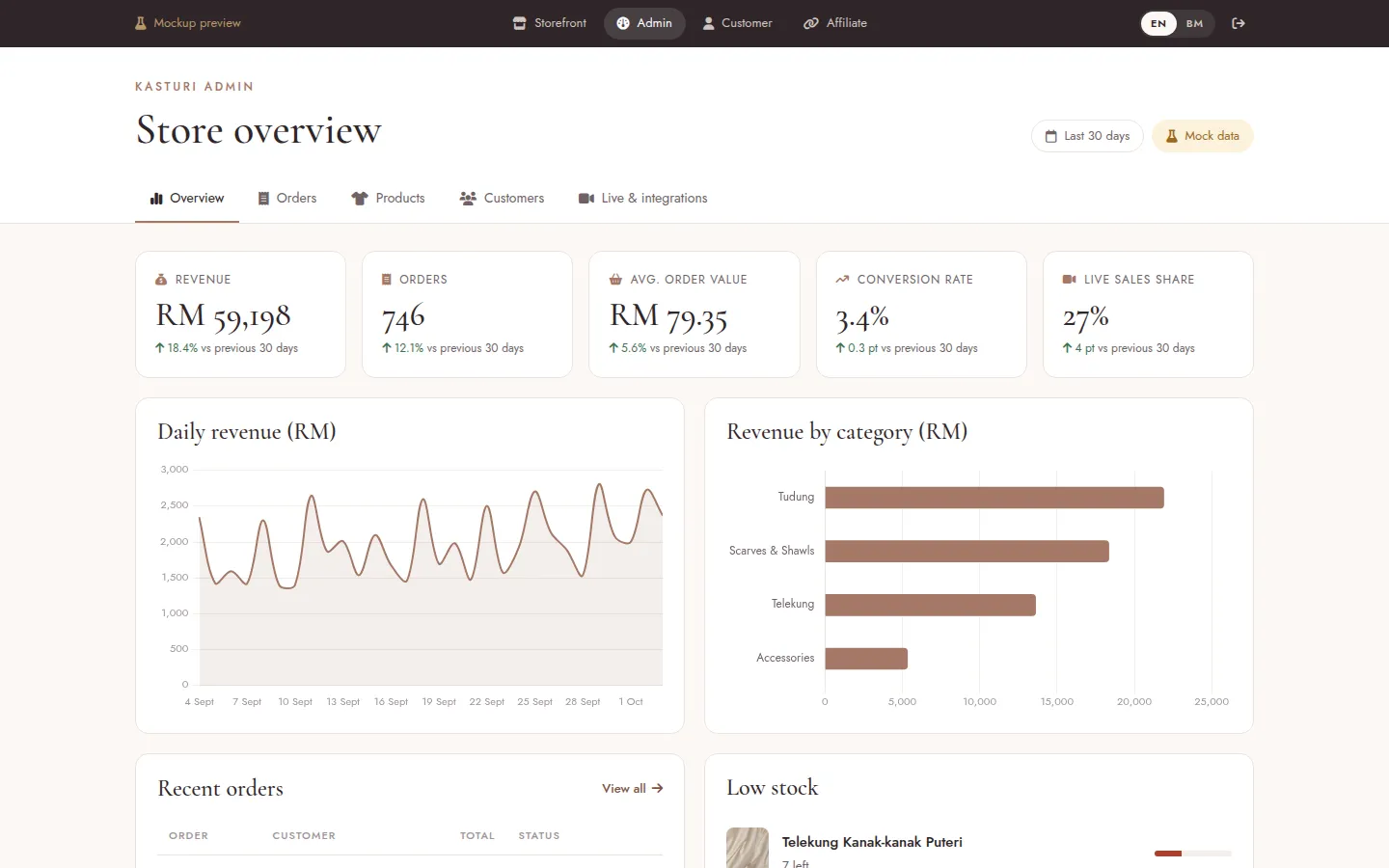This screenshot has width=1389, height=868.
Task: Click the basket icon on Avg. Order Value card
Action: [615, 280]
